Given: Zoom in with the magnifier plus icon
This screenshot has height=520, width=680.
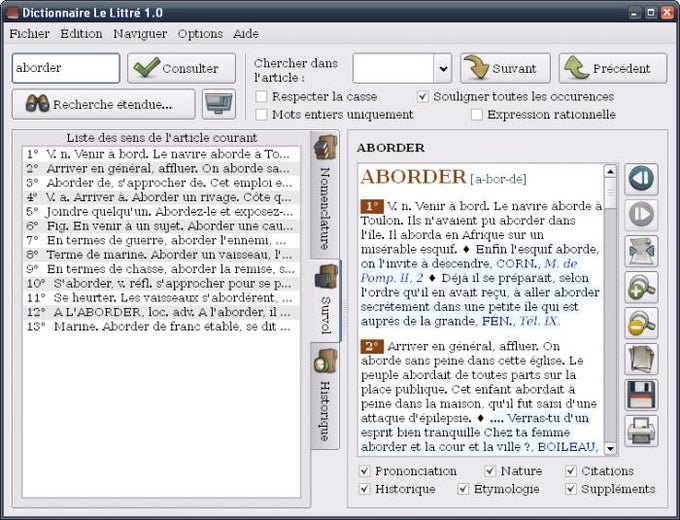Looking at the screenshot, I should pyautogui.click(x=641, y=287).
